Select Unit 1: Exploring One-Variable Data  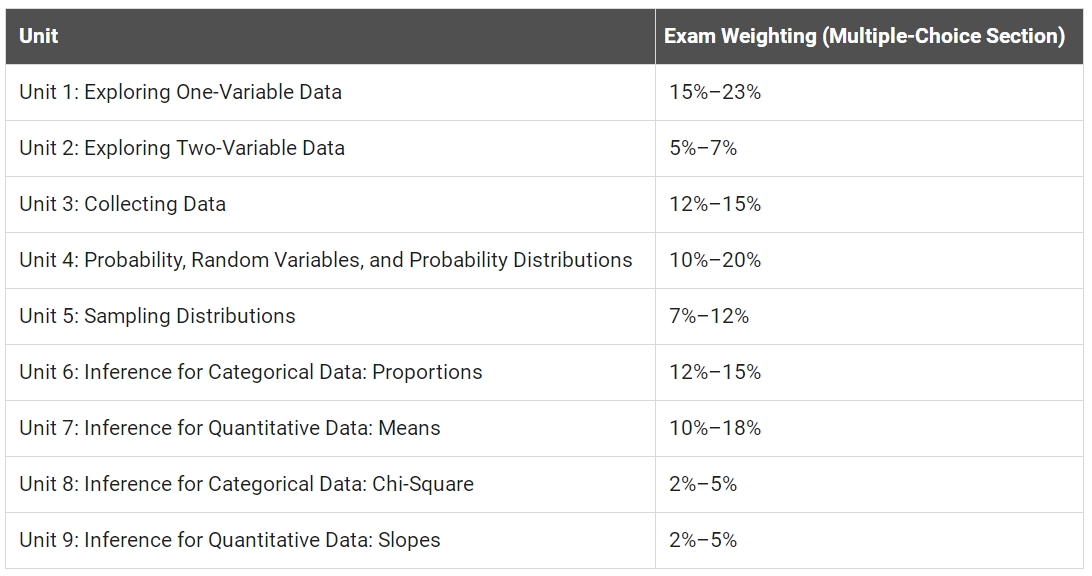[180, 92]
